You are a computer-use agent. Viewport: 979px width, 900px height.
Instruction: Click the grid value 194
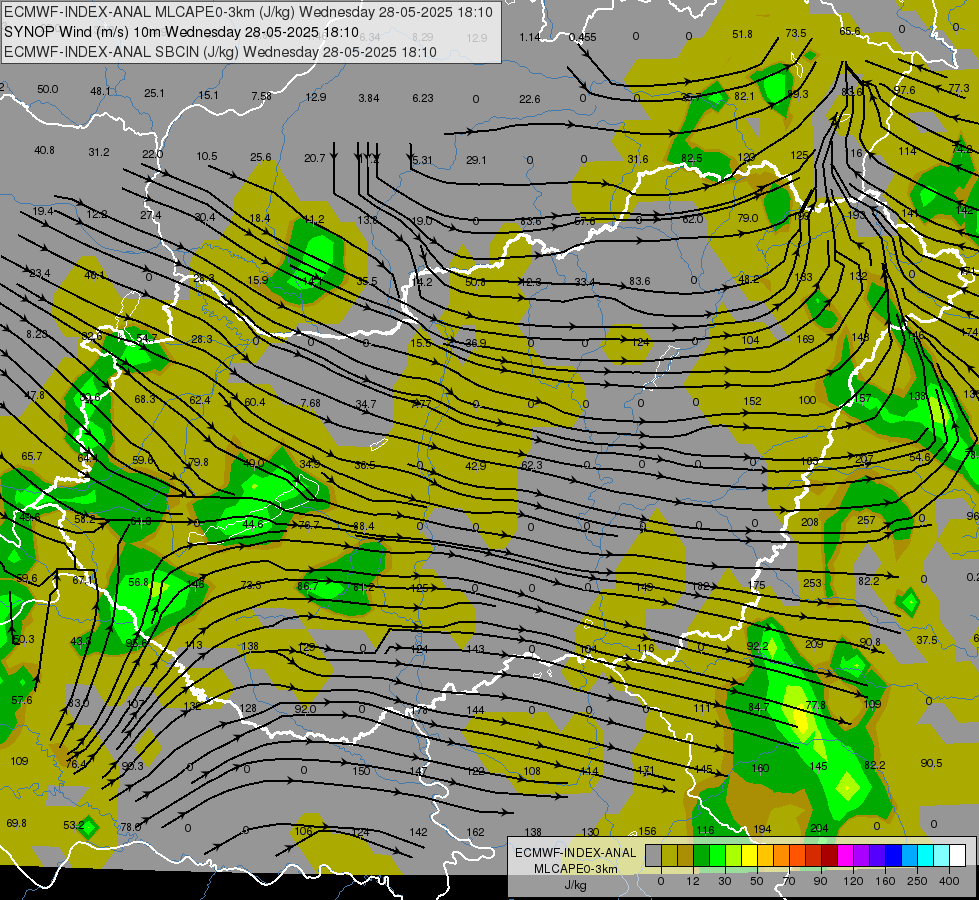point(762,829)
